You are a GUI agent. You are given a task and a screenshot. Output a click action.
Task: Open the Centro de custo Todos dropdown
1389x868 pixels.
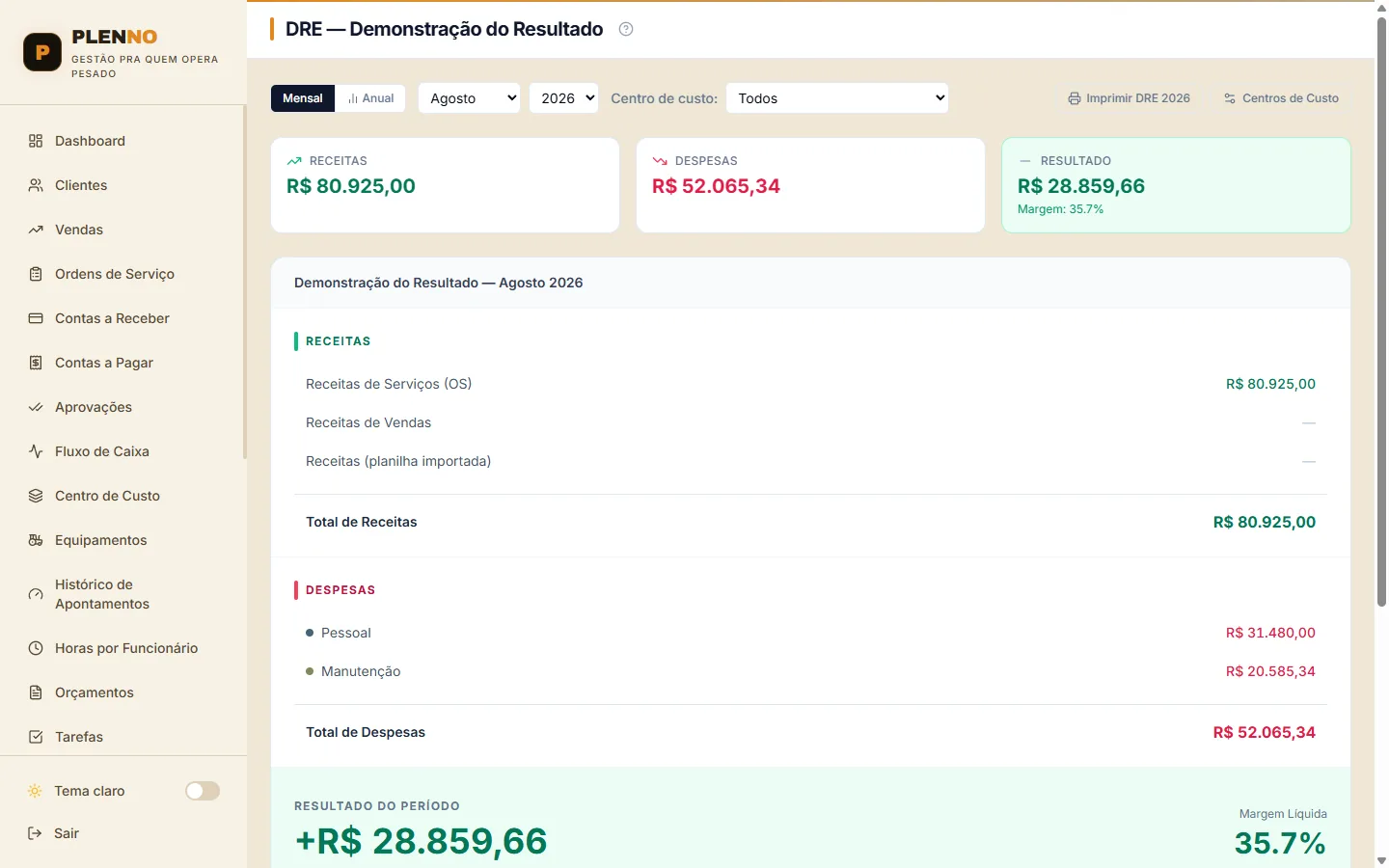click(837, 98)
